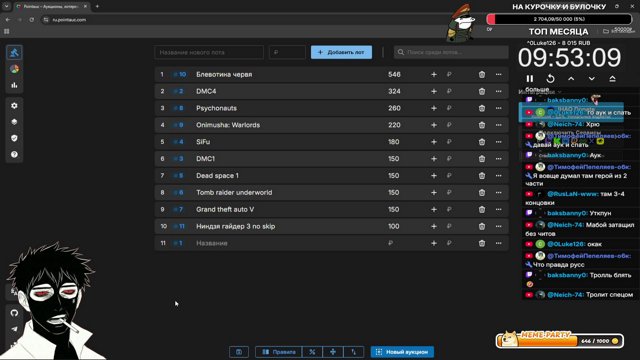Delete the Dead space 1 lot
This screenshot has width=640, height=360.
click(x=482, y=176)
